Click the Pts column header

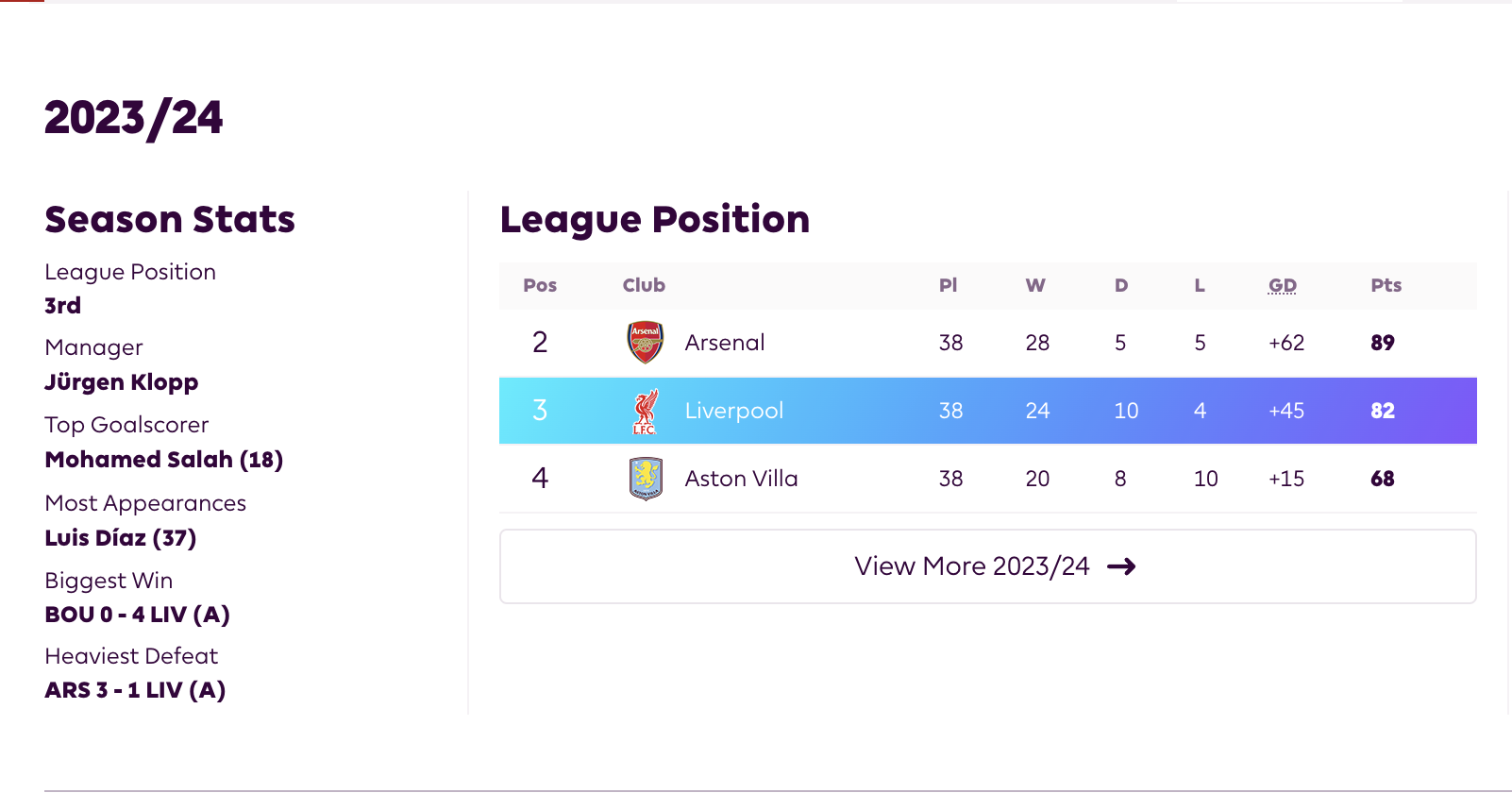pos(1386,285)
